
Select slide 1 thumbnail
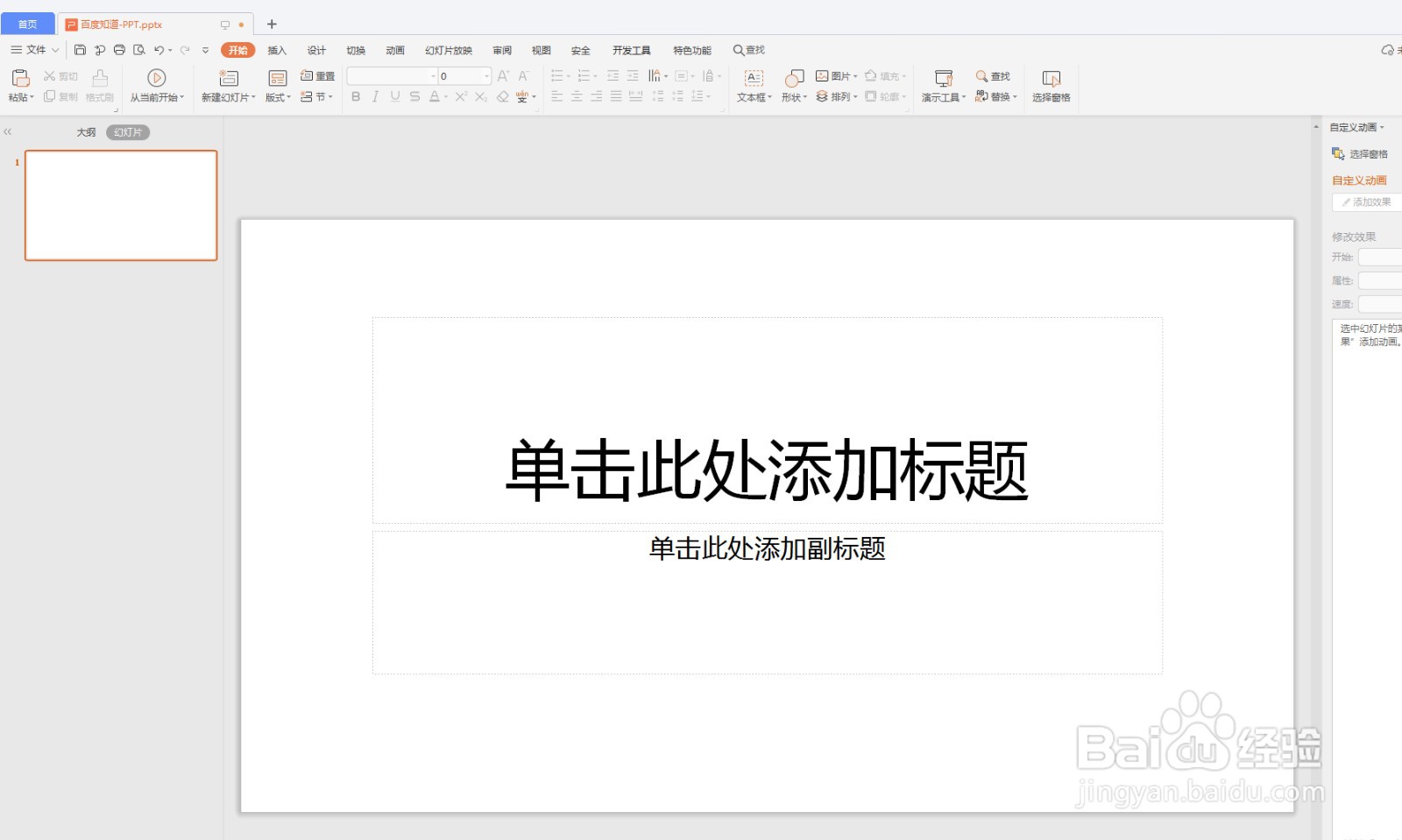pos(121,205)
